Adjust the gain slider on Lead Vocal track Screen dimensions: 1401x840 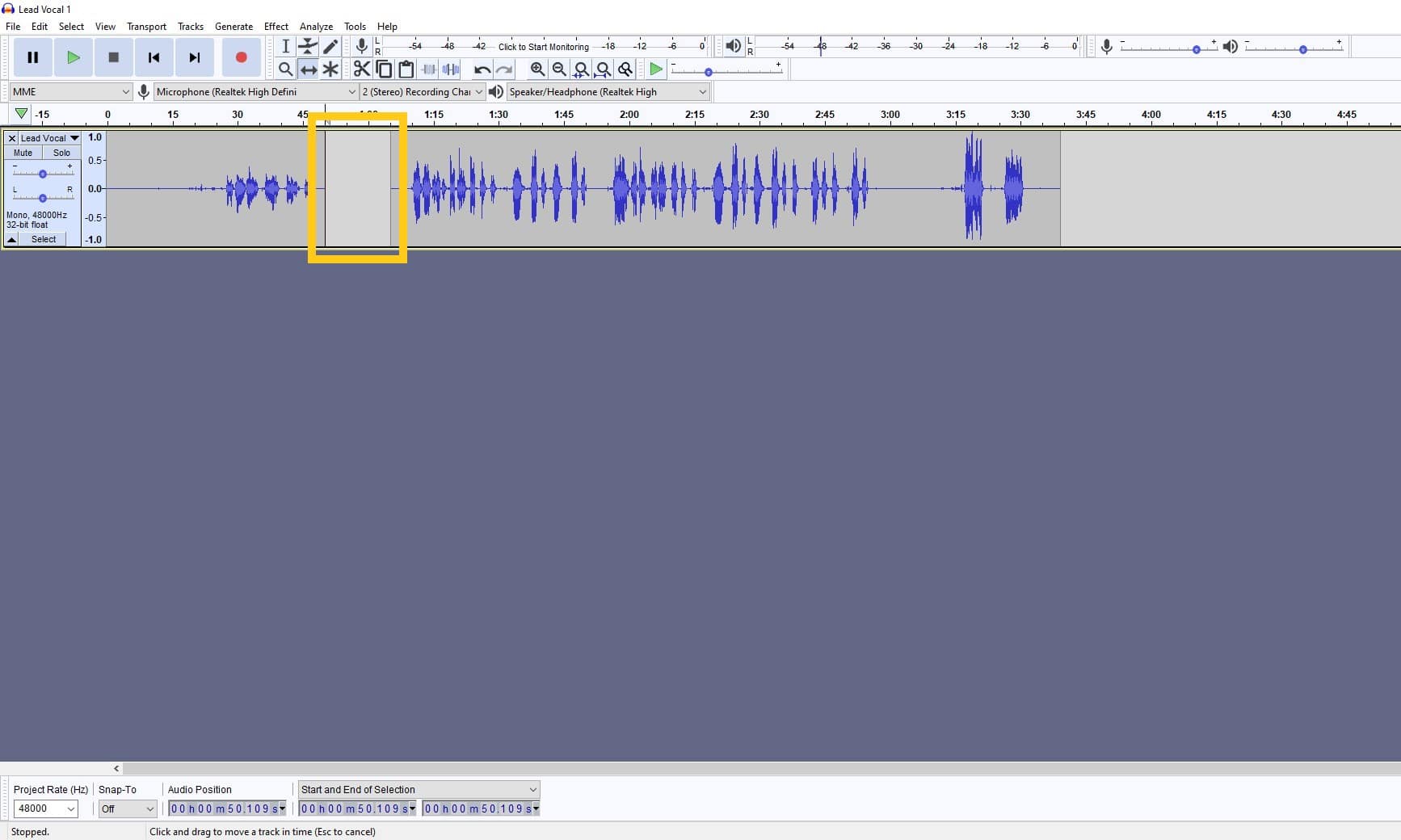pos(41,172)
